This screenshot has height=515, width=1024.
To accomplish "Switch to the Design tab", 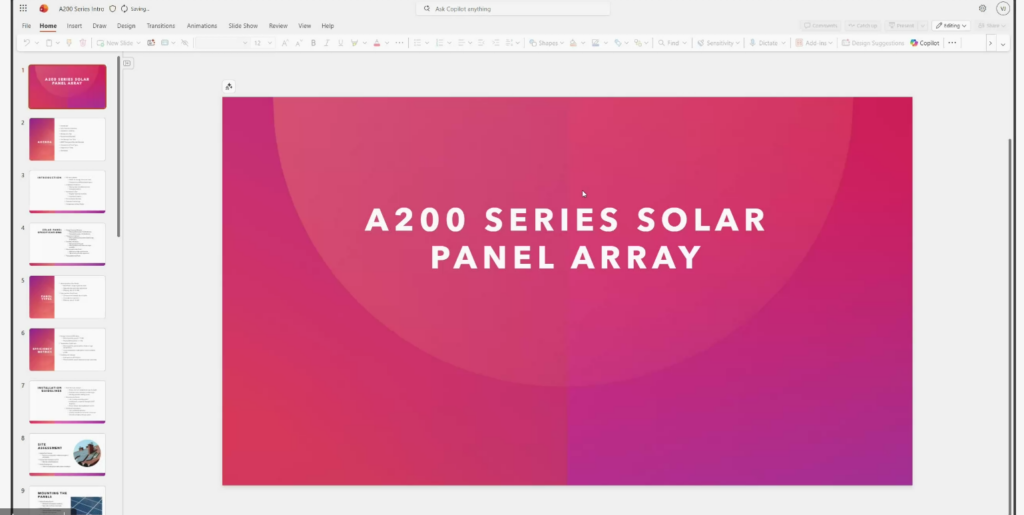I will pyautogui.click(x=126, y=25).
